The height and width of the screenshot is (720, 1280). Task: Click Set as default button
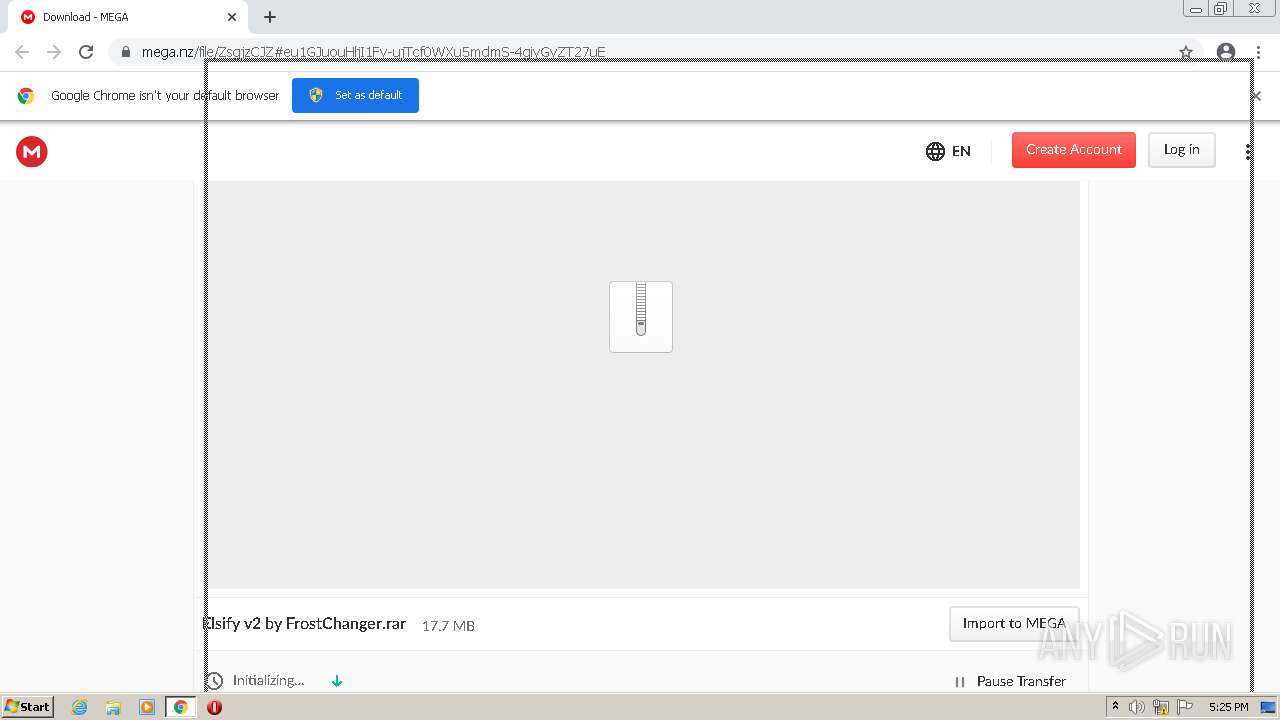coord(355,95)
